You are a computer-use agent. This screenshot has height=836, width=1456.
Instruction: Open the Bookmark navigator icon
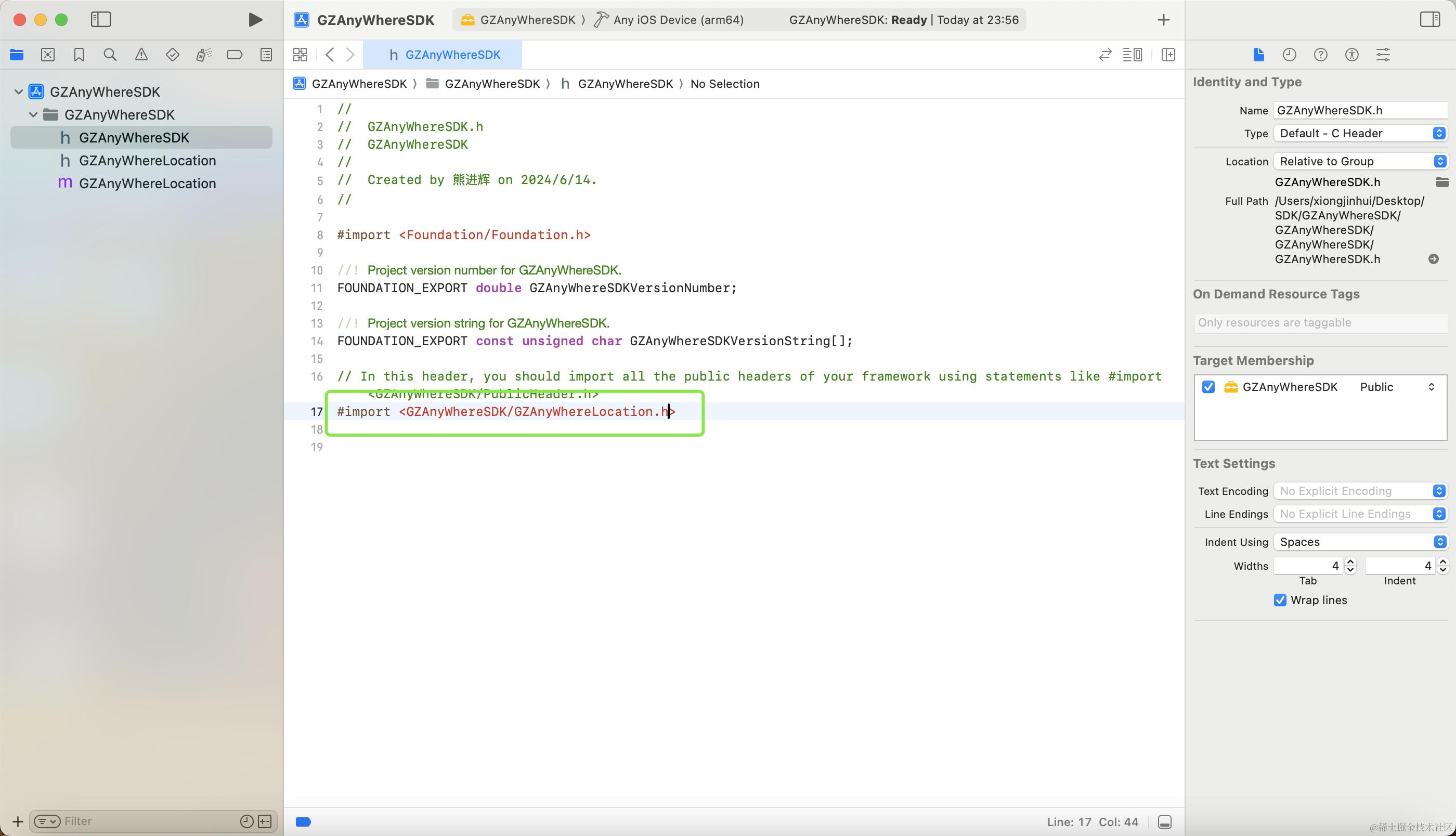tap(79, 55)
